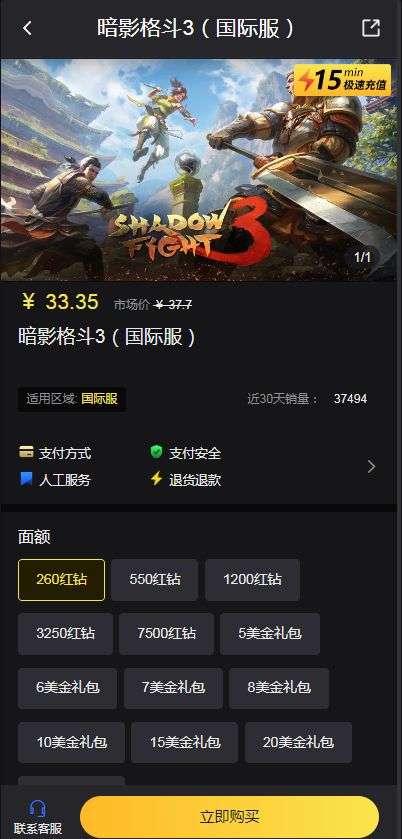Click the 立即购买 buy now button

(x=229, y=817)
